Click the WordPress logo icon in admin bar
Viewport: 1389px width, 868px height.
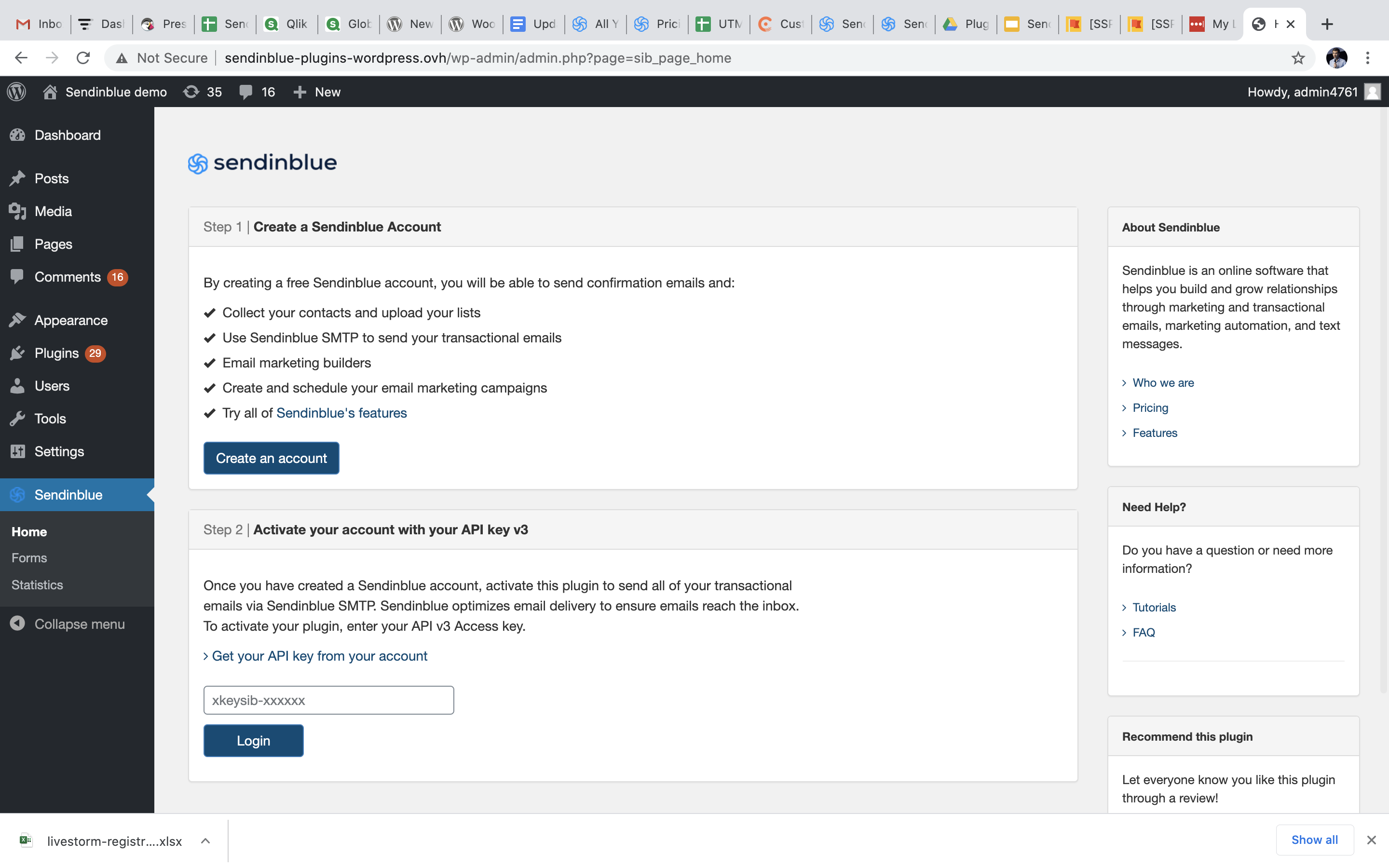point(17,92)
